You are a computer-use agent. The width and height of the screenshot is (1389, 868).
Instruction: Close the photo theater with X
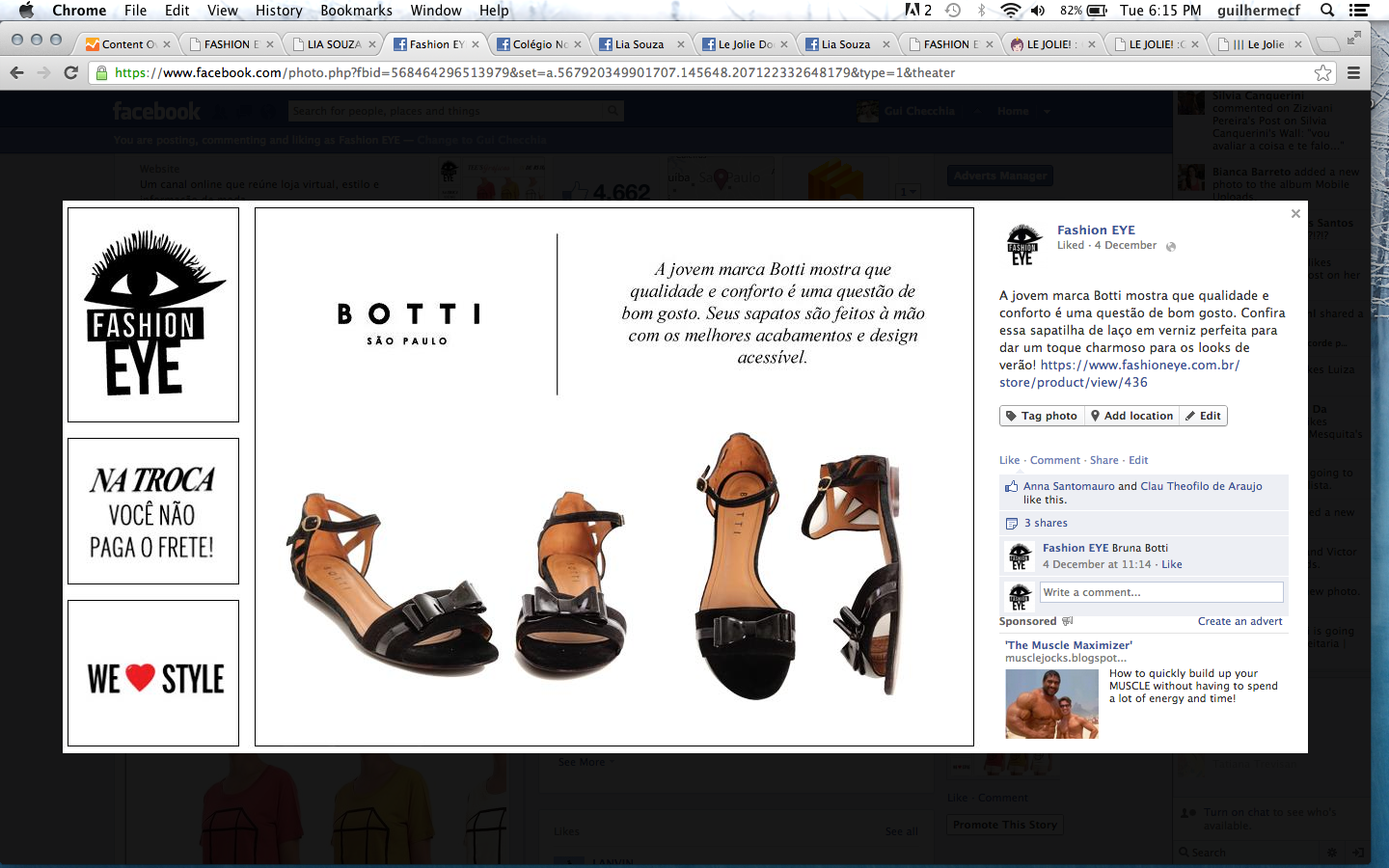pyautogui.click(x=1295, y=214)
